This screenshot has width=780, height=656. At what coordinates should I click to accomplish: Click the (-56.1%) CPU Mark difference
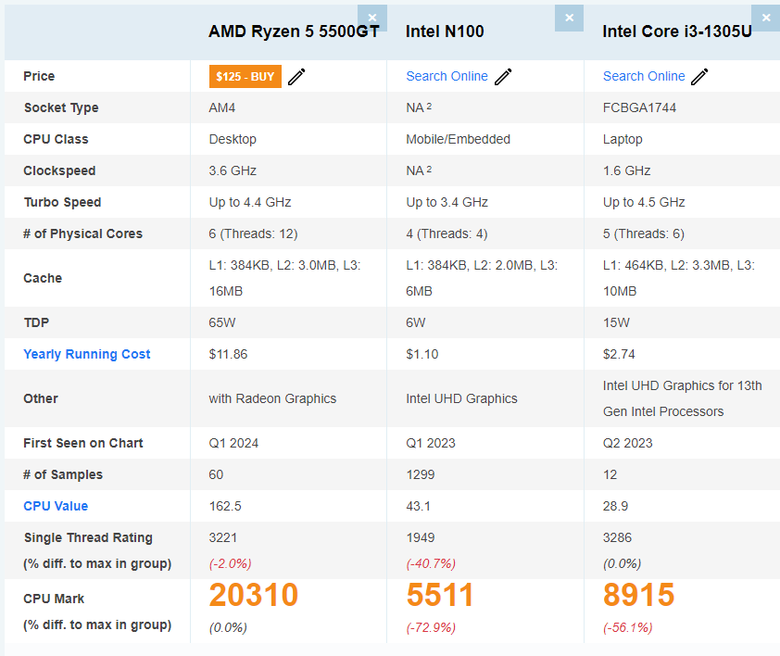(x=628, y=628)
